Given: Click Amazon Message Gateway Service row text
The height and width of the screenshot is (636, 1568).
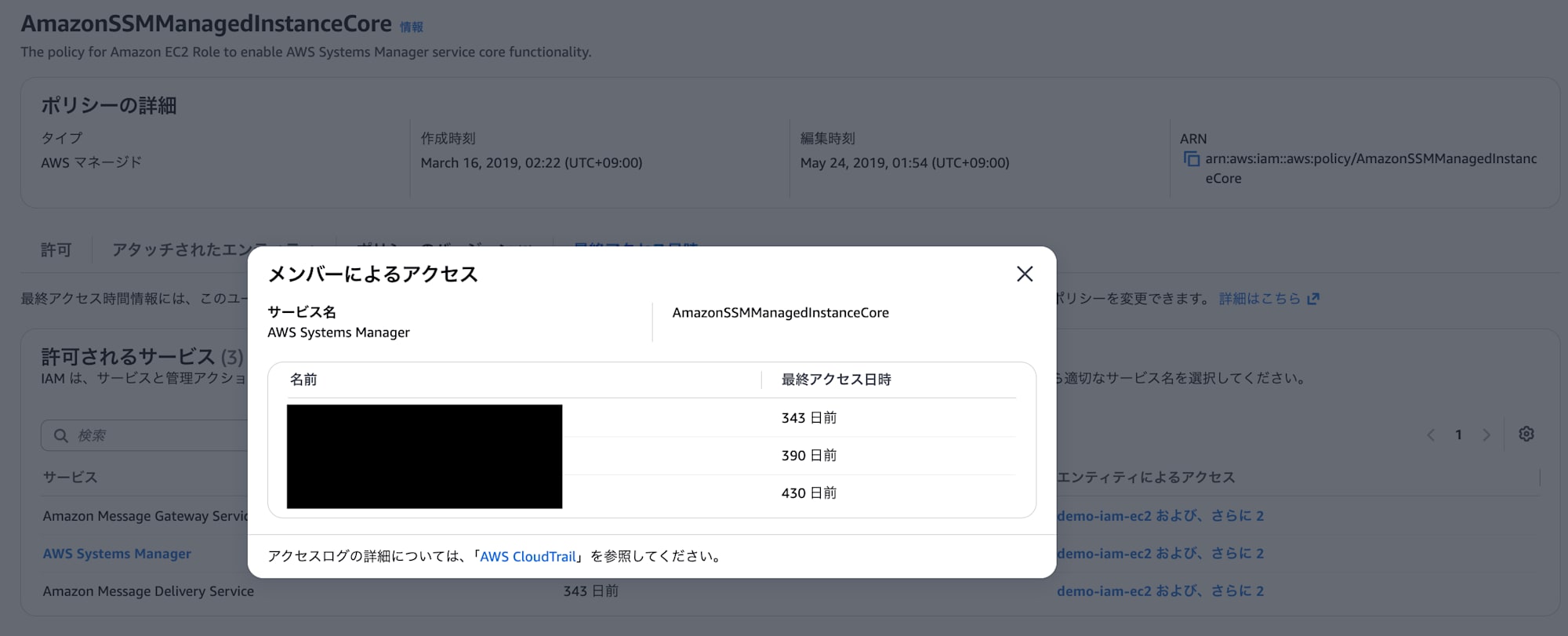Looking at the screenshot, I should (x=145, y=516).
